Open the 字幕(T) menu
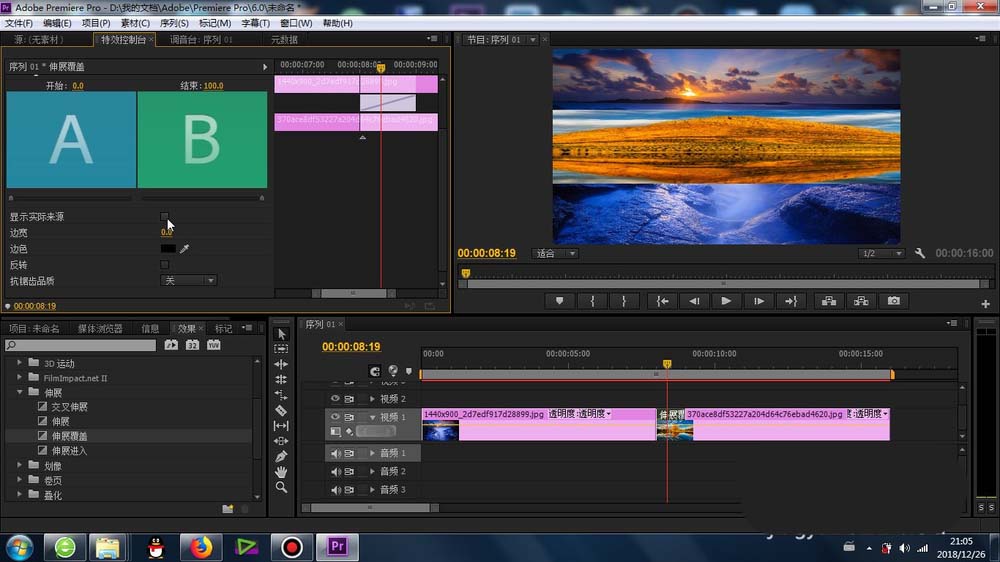Screen dimensions: 1000x562 pyautogui.click(x=255, y=23)
